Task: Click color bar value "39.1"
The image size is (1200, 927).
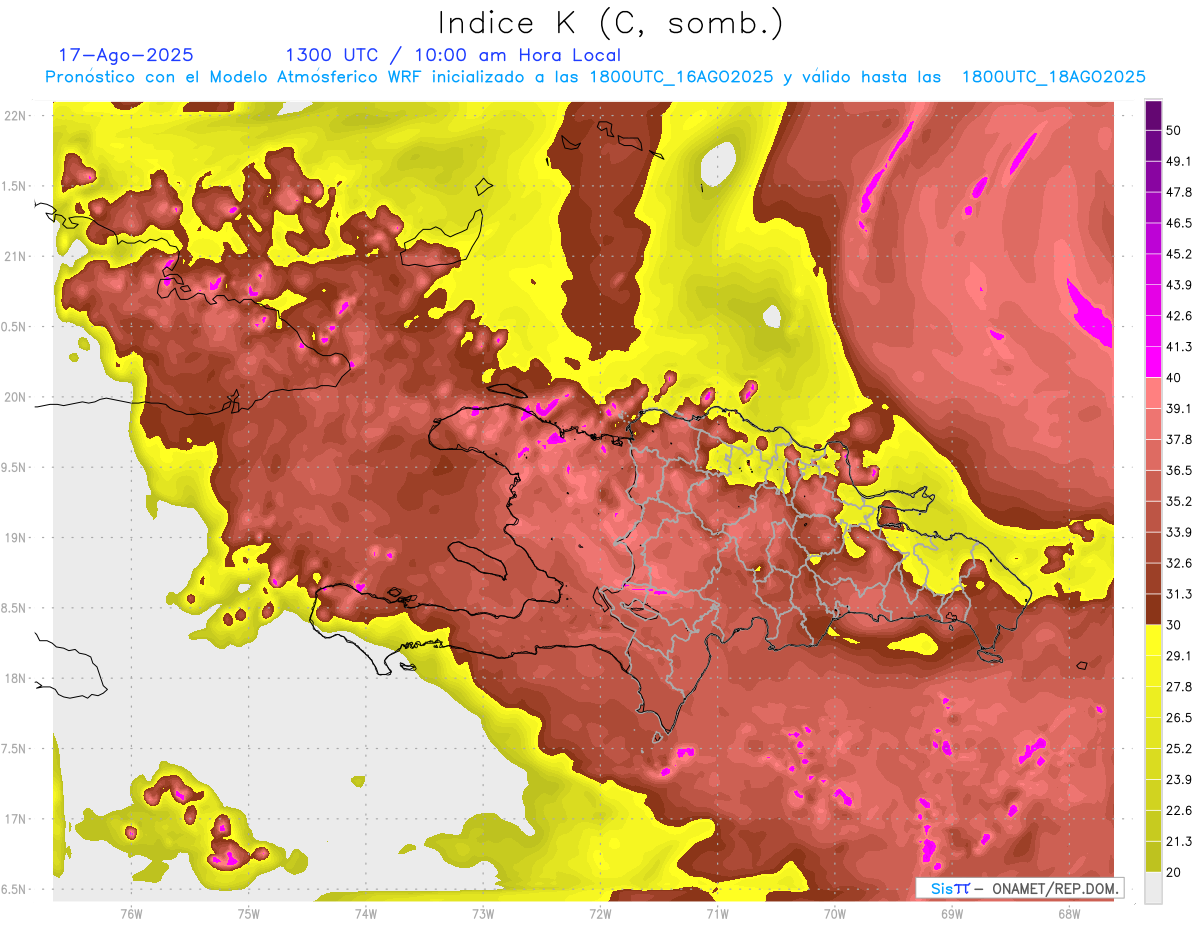Action: (x=1178, y=409)
